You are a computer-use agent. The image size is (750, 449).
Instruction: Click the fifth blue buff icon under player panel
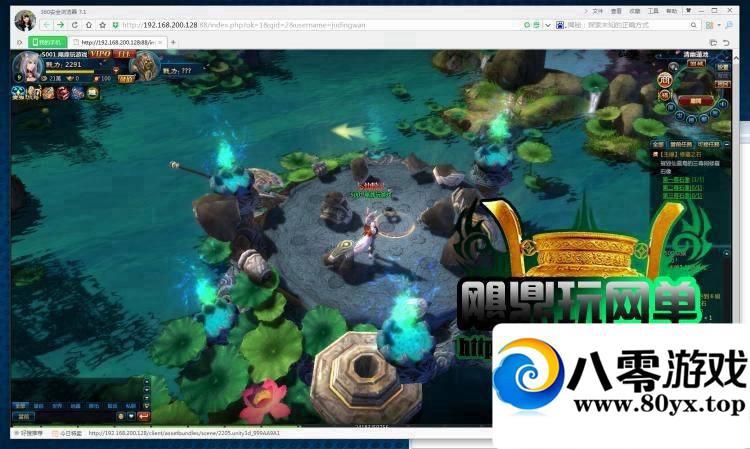78,93
